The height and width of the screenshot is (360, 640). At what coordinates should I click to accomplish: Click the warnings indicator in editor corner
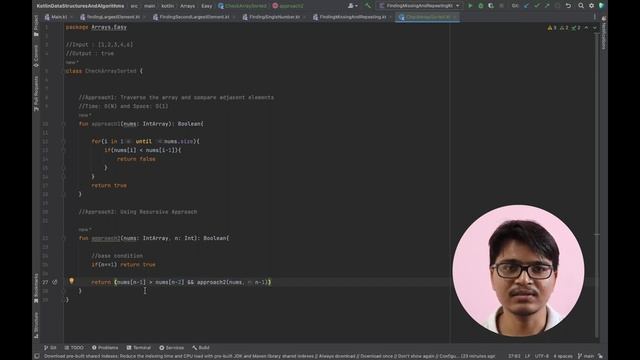click(564, 28)
